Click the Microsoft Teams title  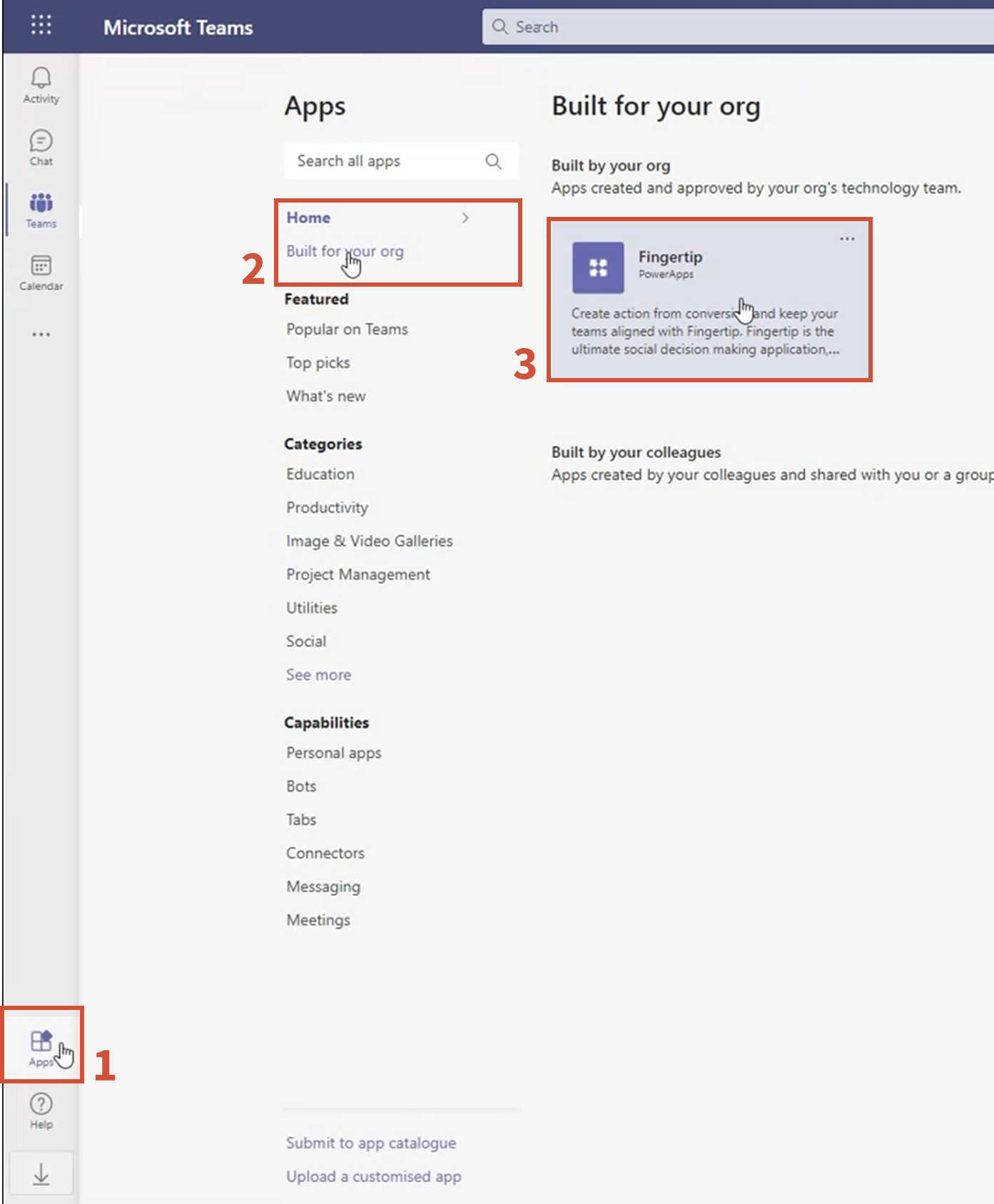click(x=178, y=28)
